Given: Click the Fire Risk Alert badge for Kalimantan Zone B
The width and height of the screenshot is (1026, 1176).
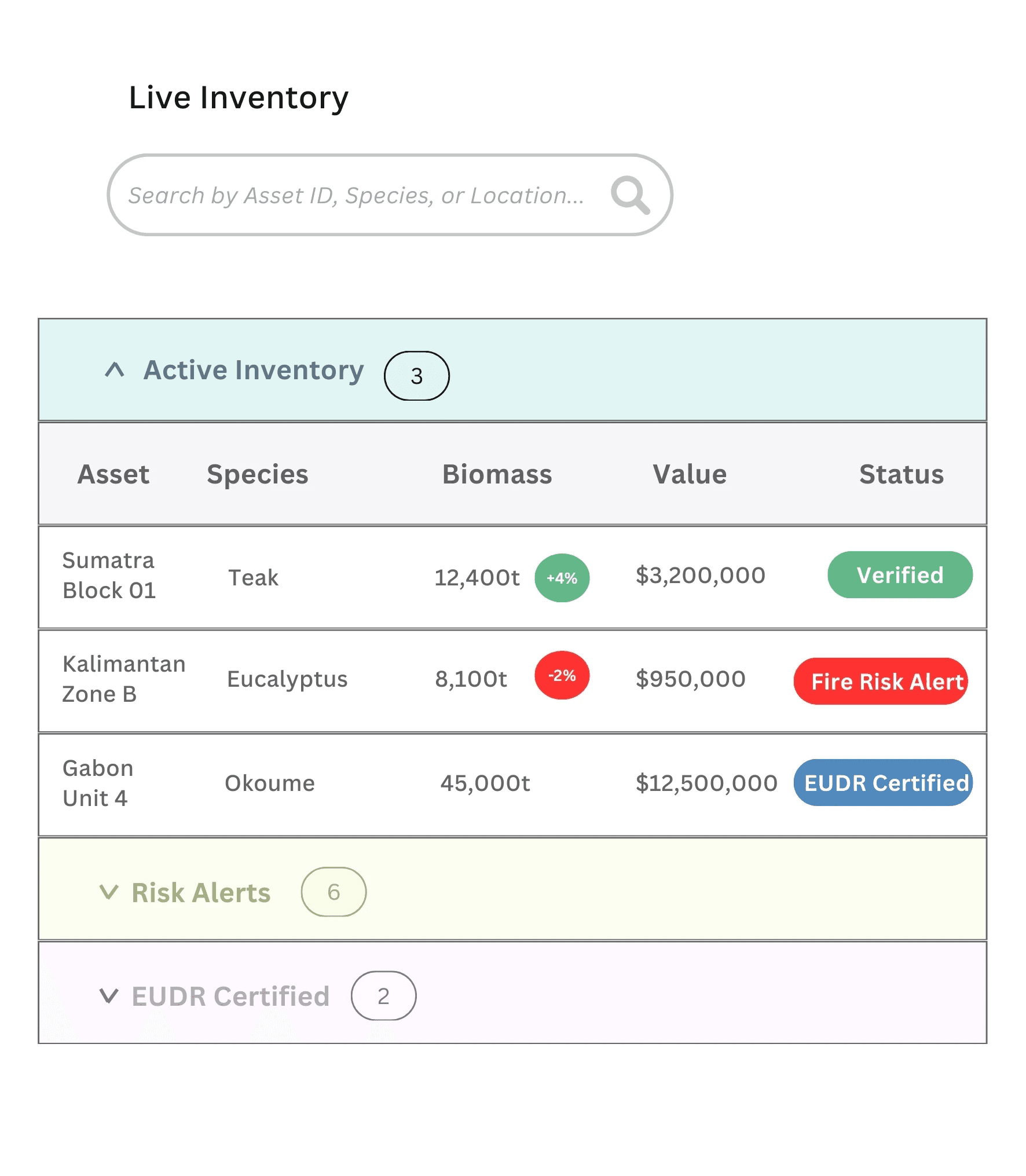Looking at the screenshot, I should click(880, 681).
